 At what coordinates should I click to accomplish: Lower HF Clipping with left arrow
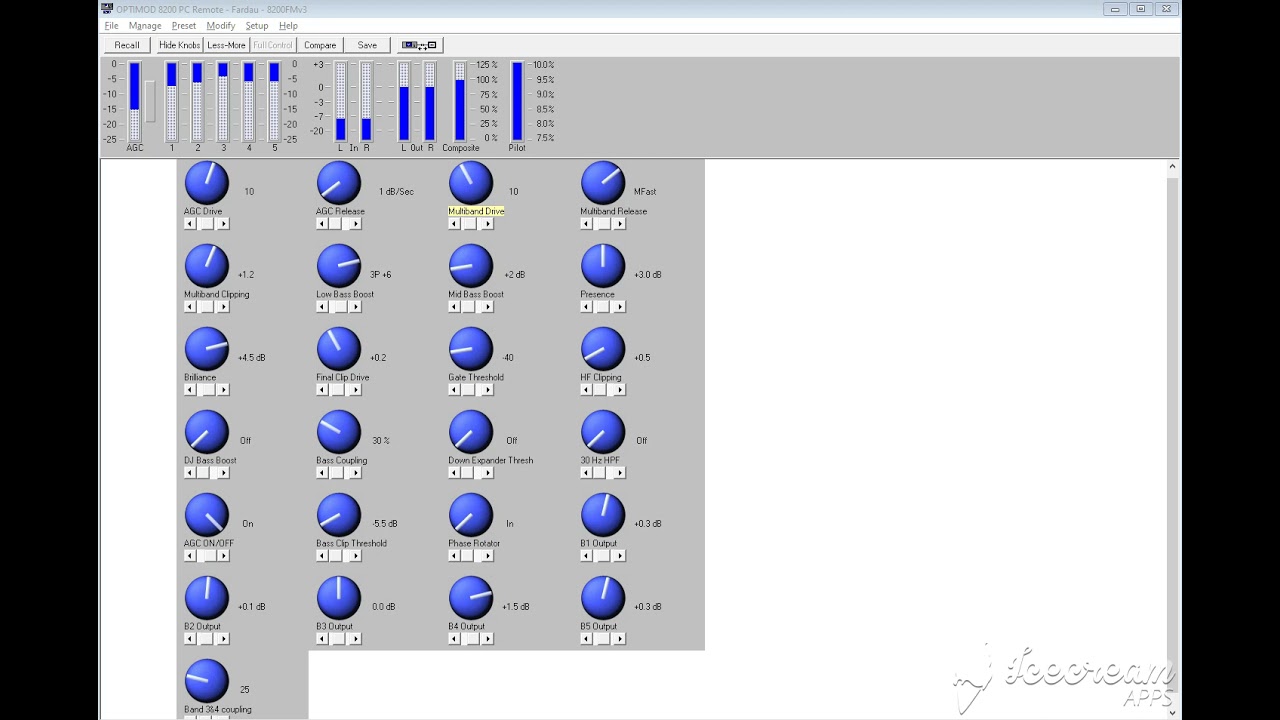[586, 390]
